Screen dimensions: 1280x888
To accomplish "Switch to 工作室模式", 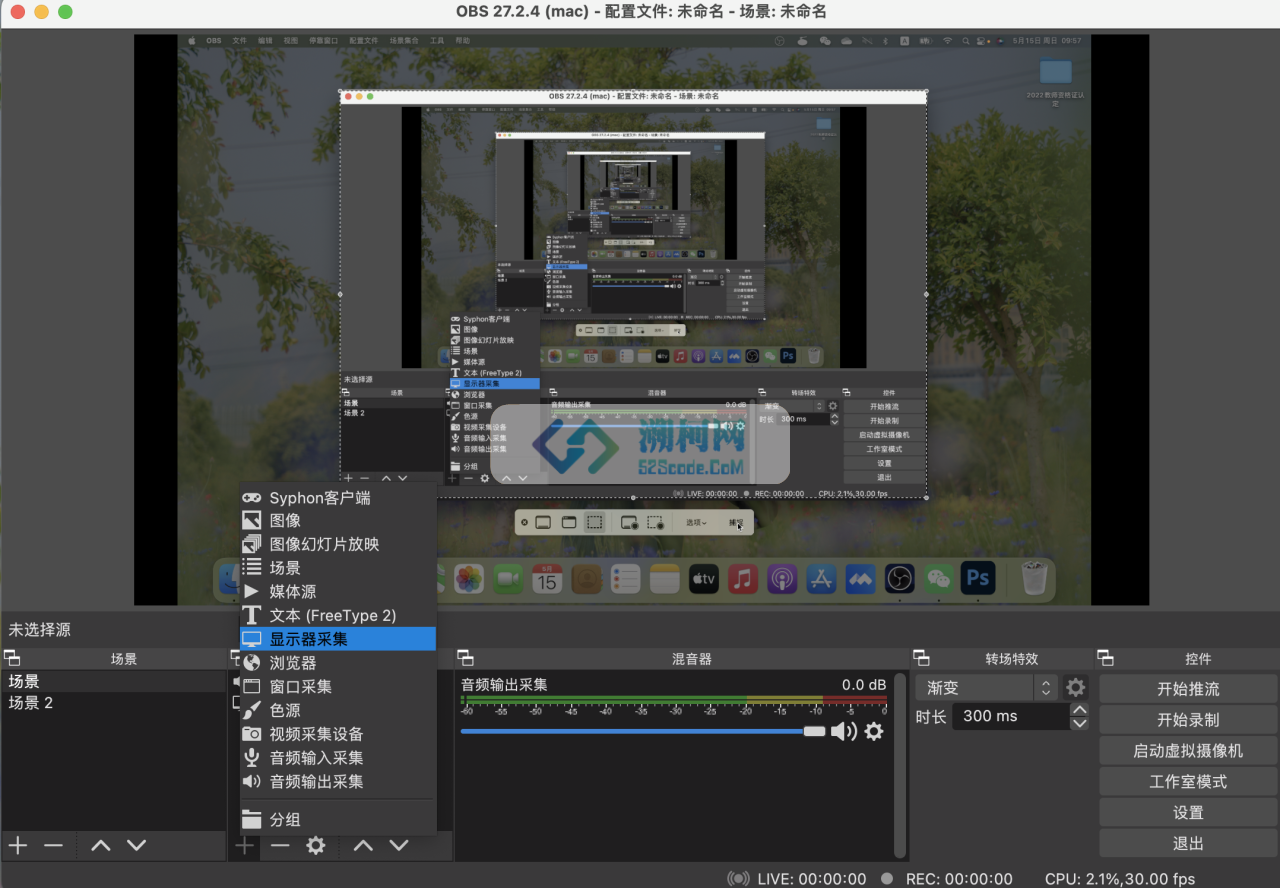I will pyautogui.click(x=1188, y=782).
